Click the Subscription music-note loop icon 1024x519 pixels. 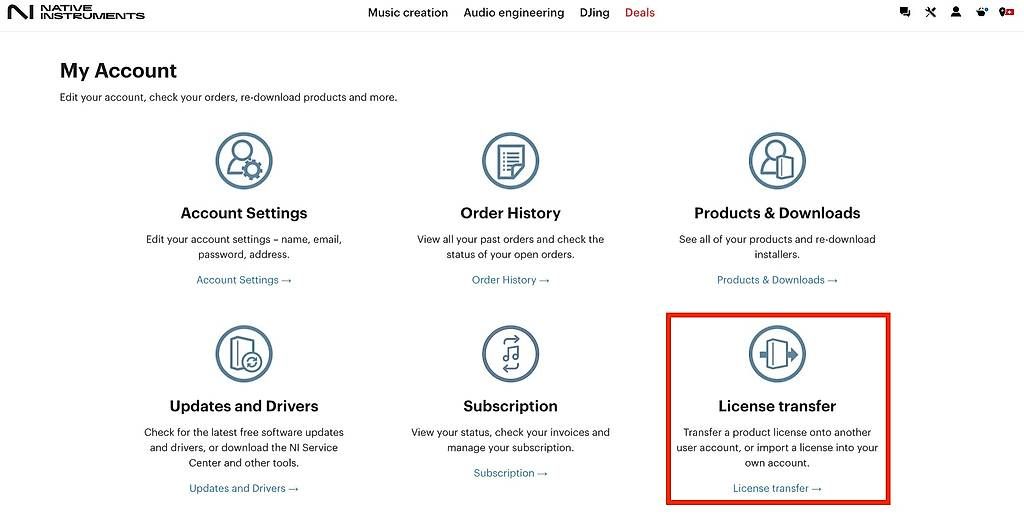(x=511, y=354)
